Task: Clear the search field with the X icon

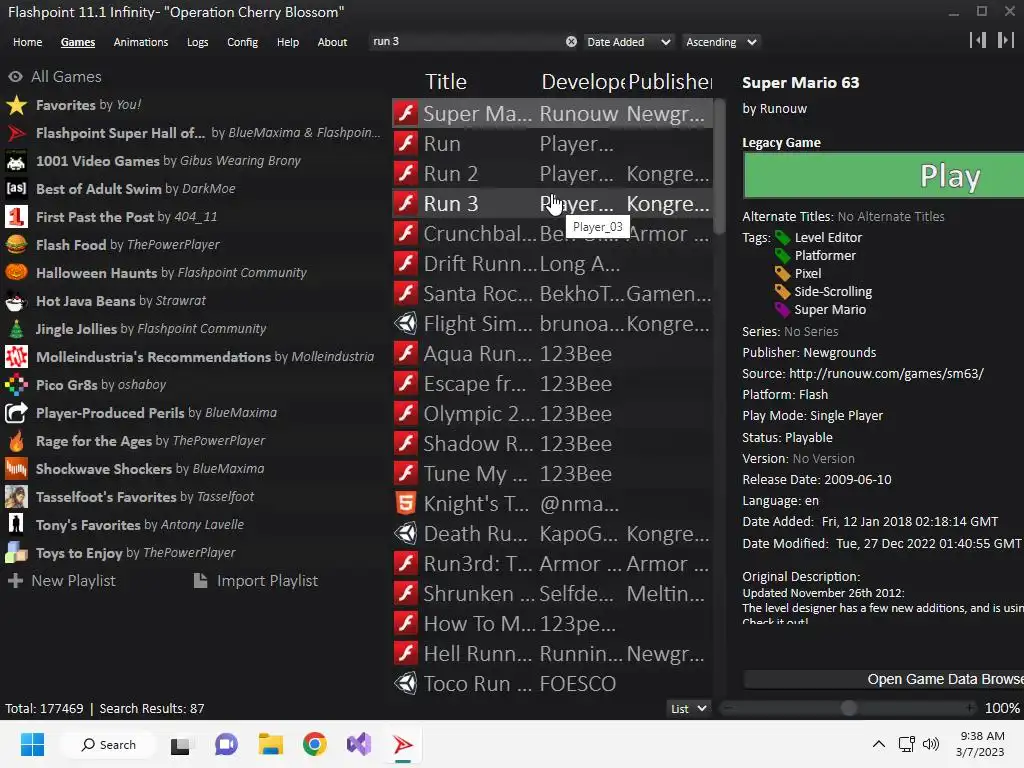Action: click(x=571, y=42)
